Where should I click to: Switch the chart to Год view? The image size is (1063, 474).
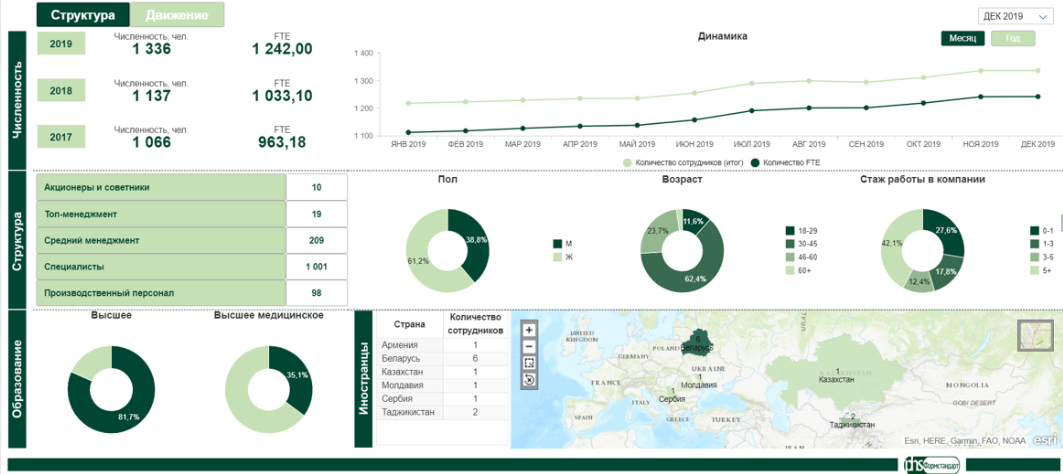click(x=1013, y=38)
